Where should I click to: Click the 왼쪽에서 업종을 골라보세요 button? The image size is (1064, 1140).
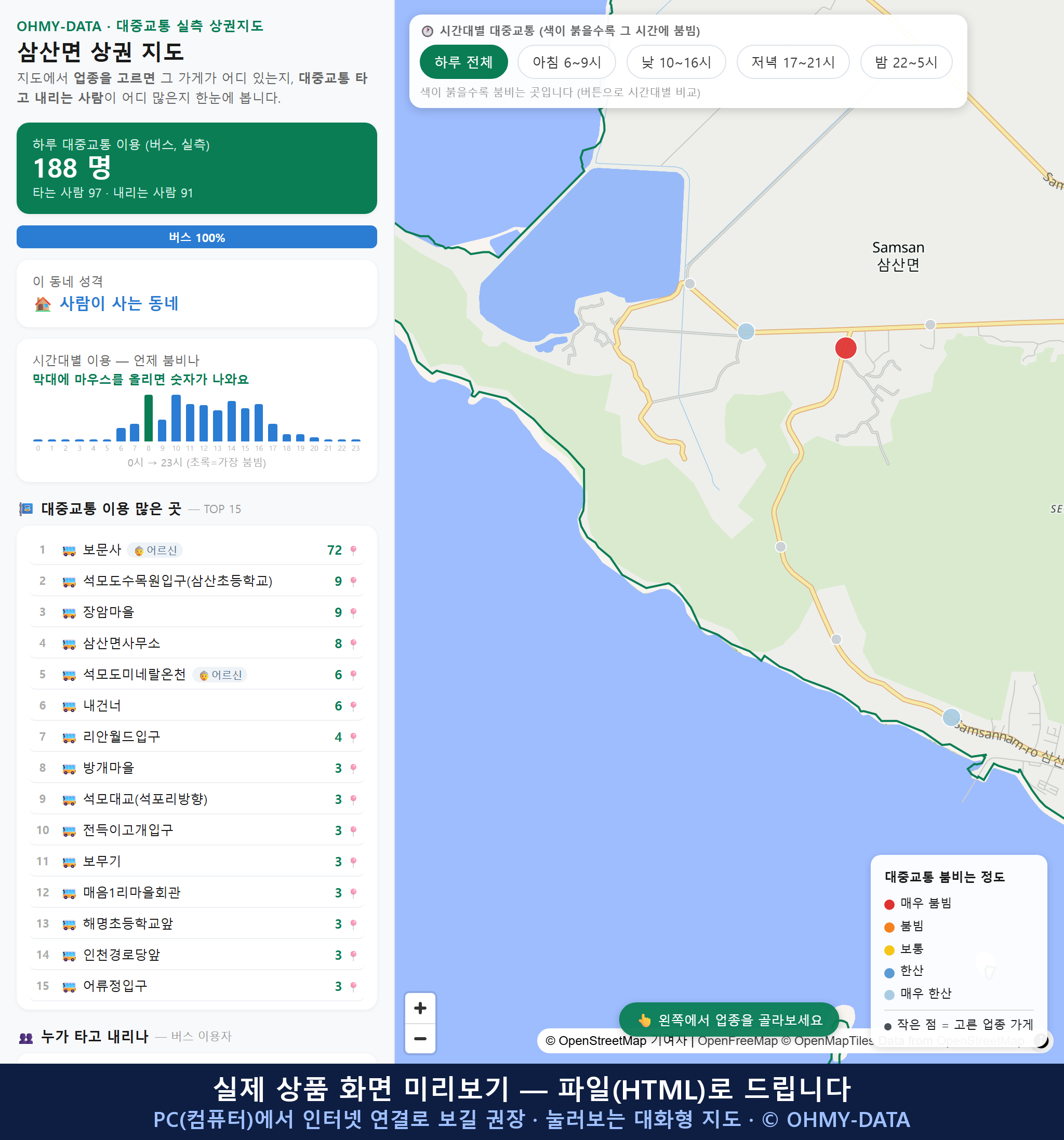(x=729, y=1020)
